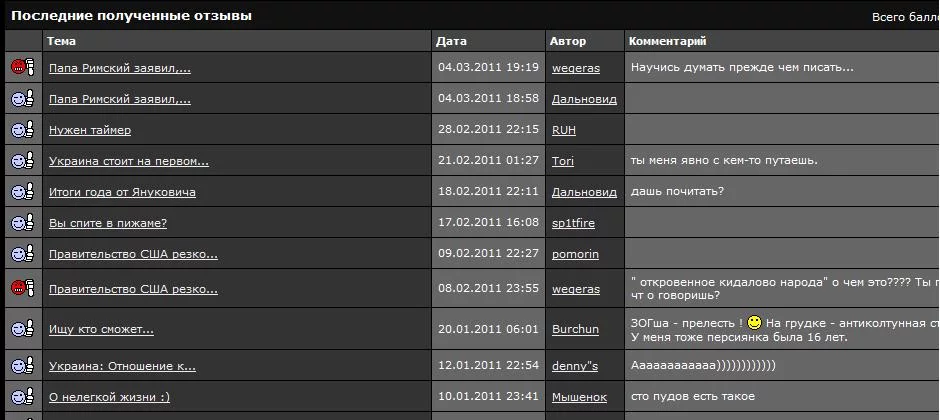940x420 pixels.
Task: Click positive icon next to О нелегкой жизни
Action: [x=22, y=396]
